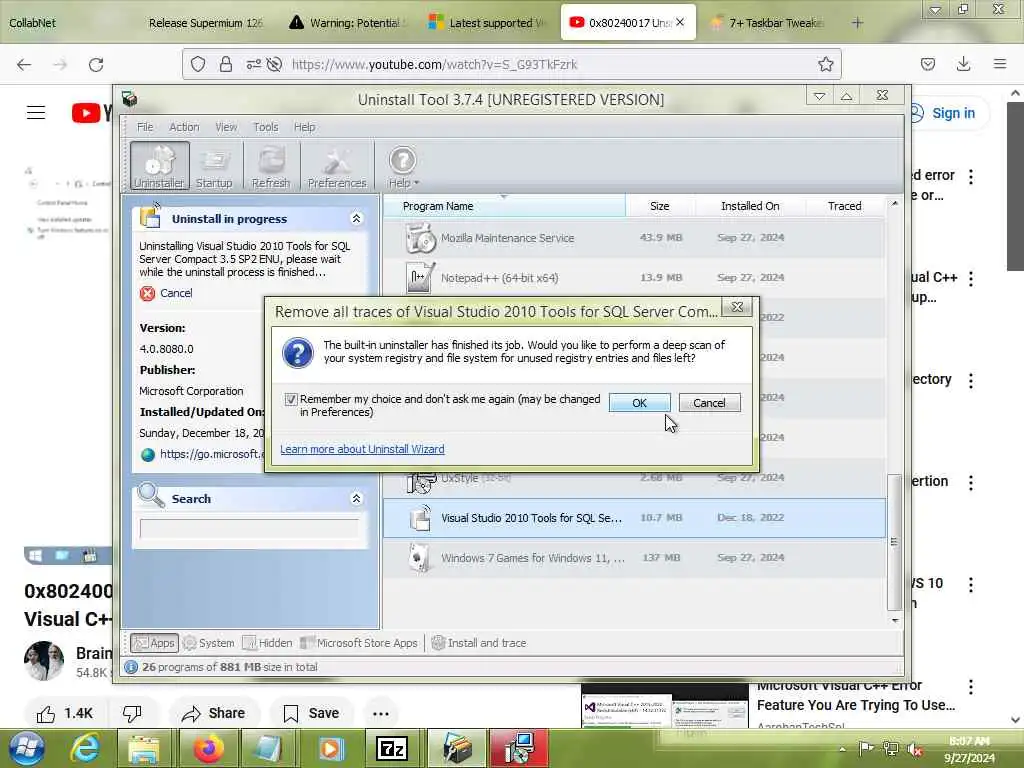1024x768 pixels.
Task: Open options for Feature You Are Trying video
Action: pos(971,687)
